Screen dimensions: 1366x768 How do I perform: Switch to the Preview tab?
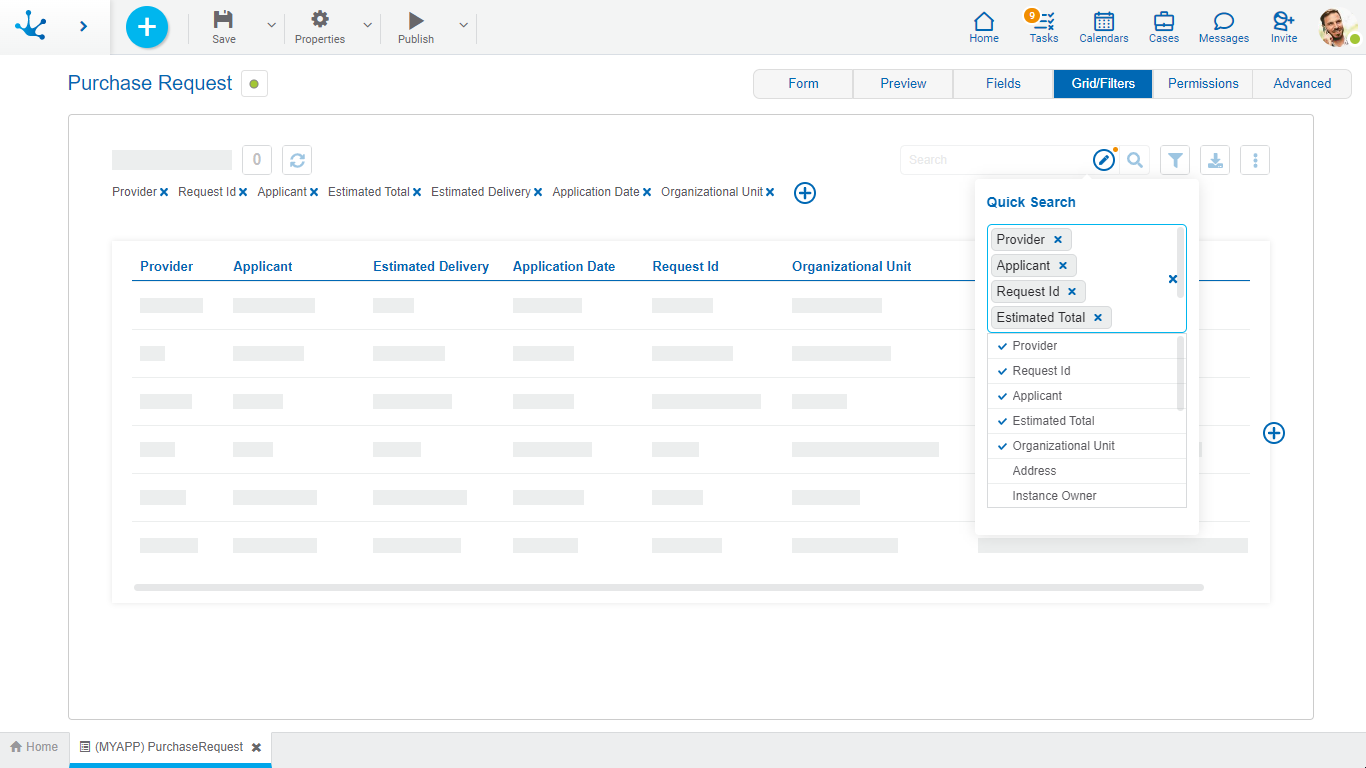coord(903,84)
